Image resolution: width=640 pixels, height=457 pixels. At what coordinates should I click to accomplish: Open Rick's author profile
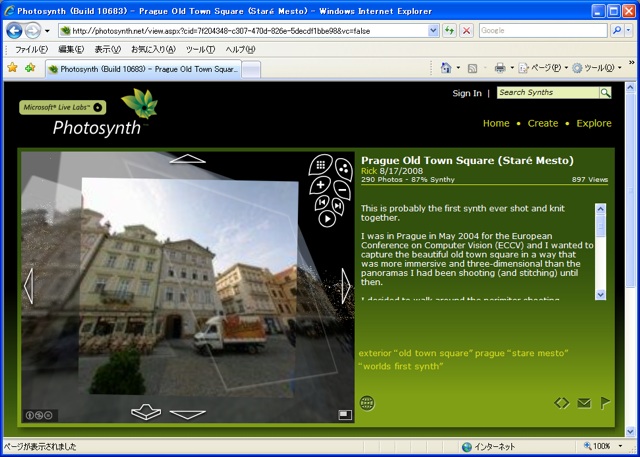click(x=369, y=171)
